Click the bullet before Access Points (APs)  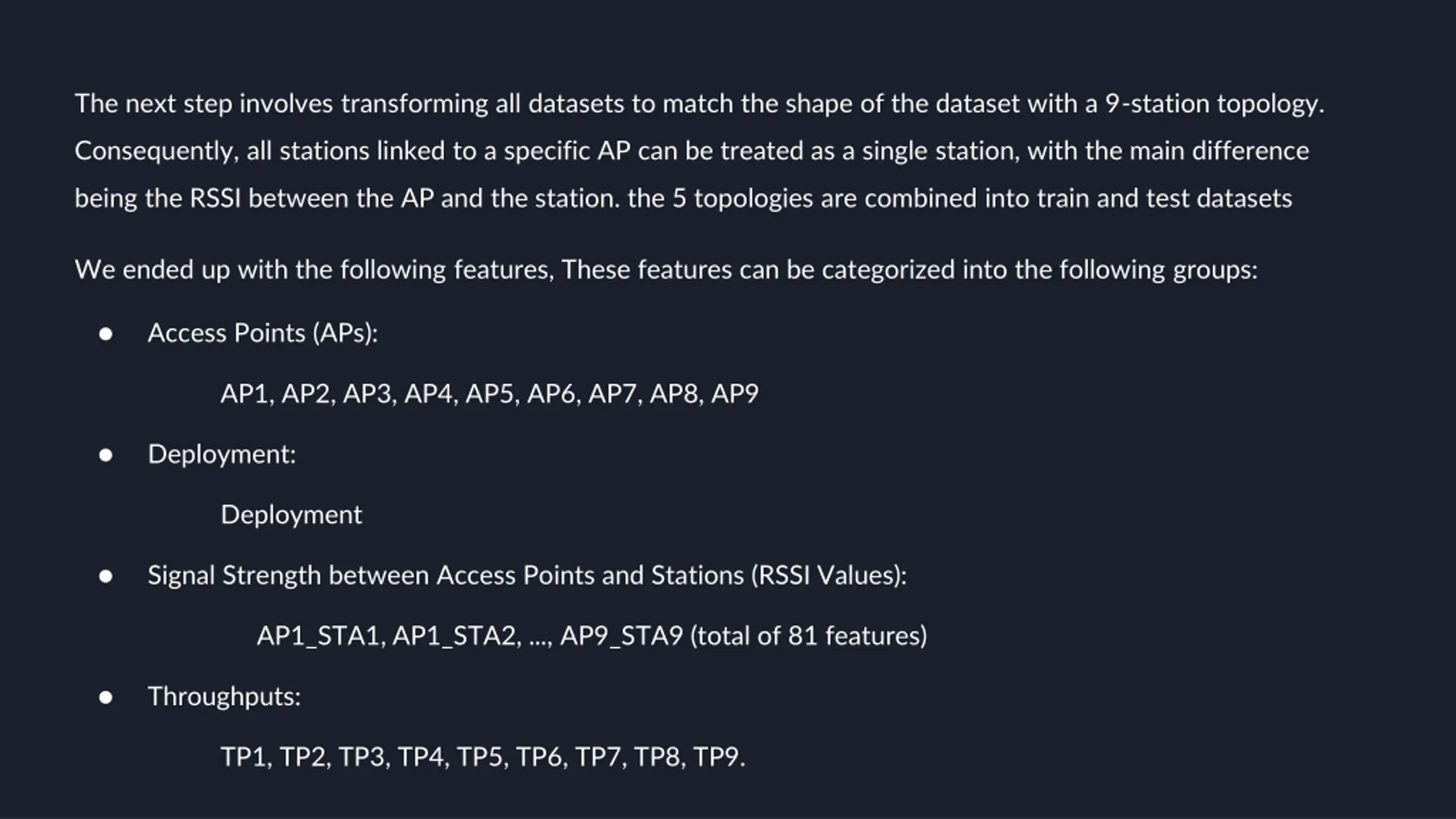(105, 334)
